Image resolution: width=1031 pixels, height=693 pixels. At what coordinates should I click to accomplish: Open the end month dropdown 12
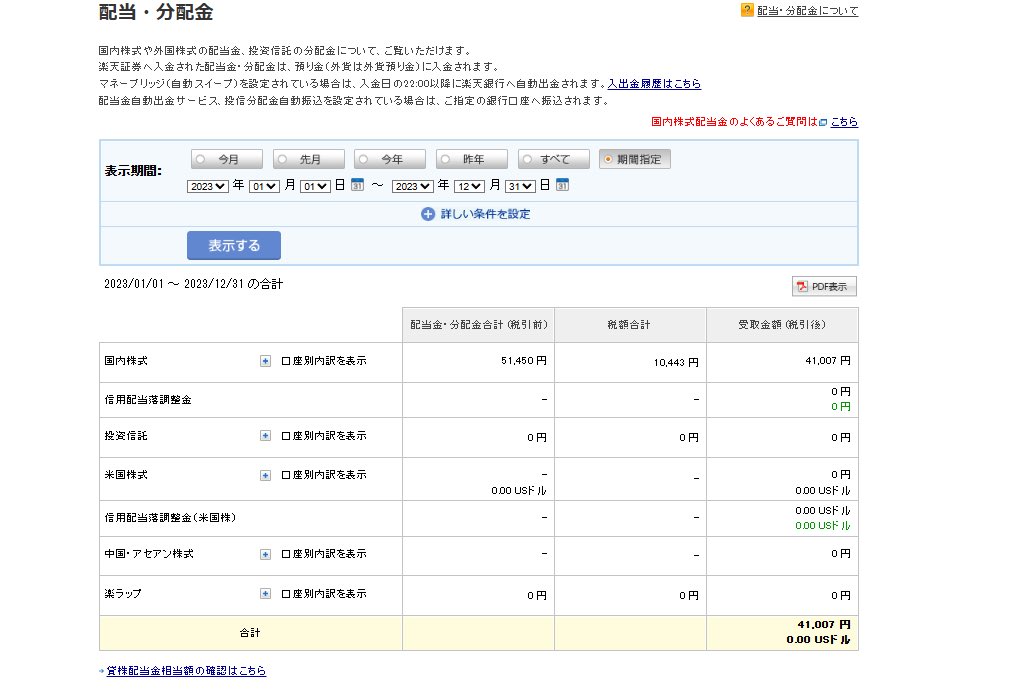coord(469,186)
